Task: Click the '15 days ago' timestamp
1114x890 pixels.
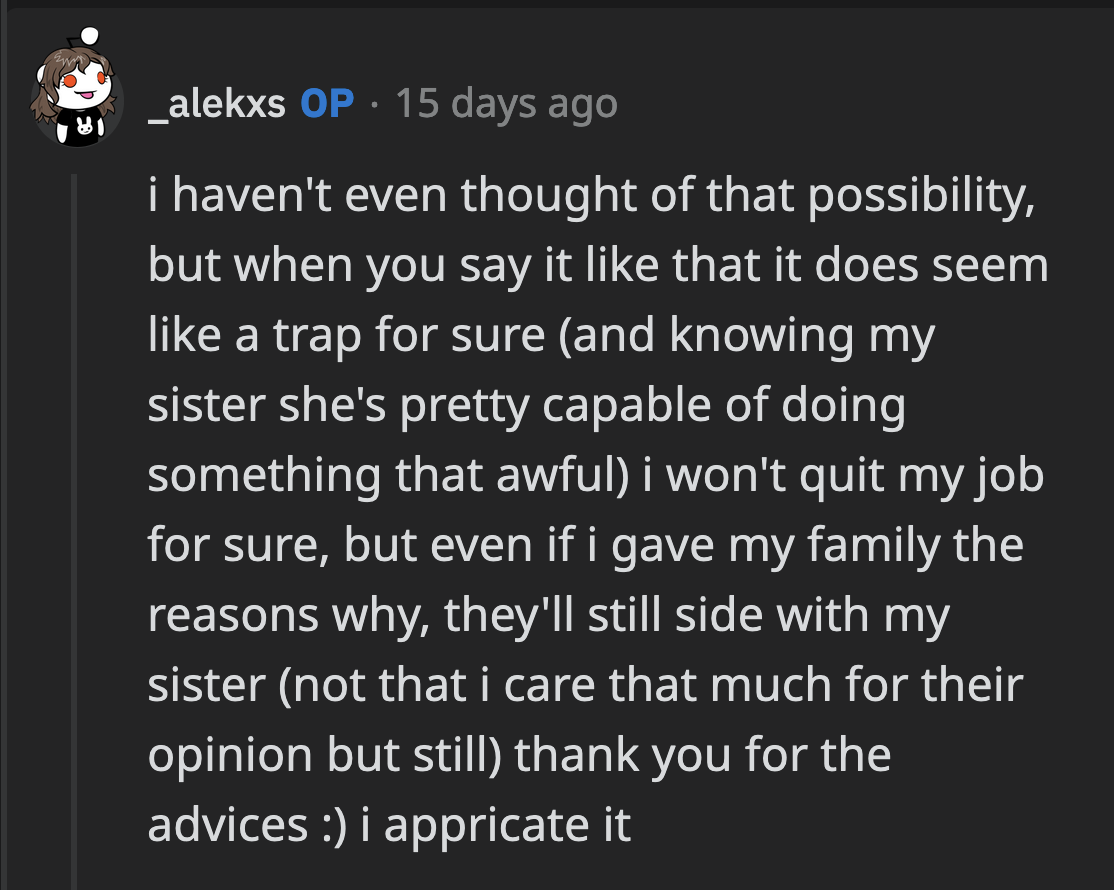Action: point(506,101)
